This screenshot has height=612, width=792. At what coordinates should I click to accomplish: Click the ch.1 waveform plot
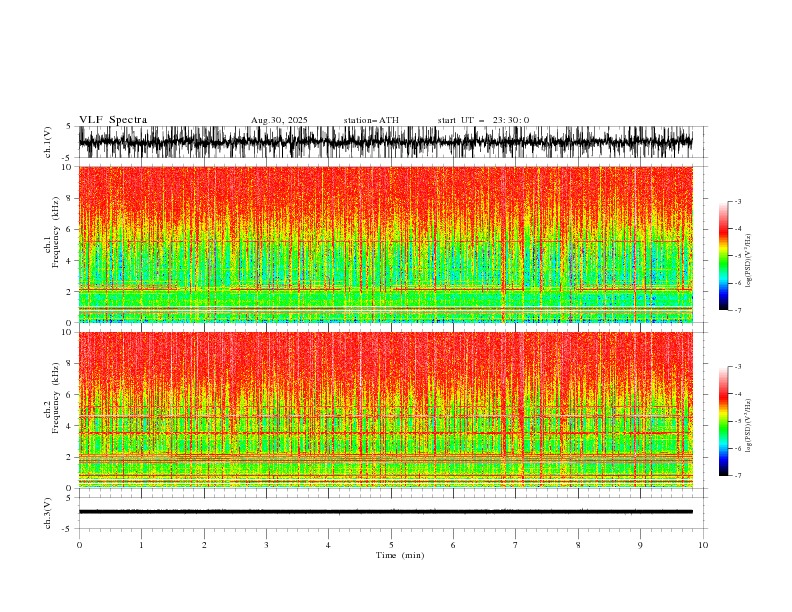point(385,142)
